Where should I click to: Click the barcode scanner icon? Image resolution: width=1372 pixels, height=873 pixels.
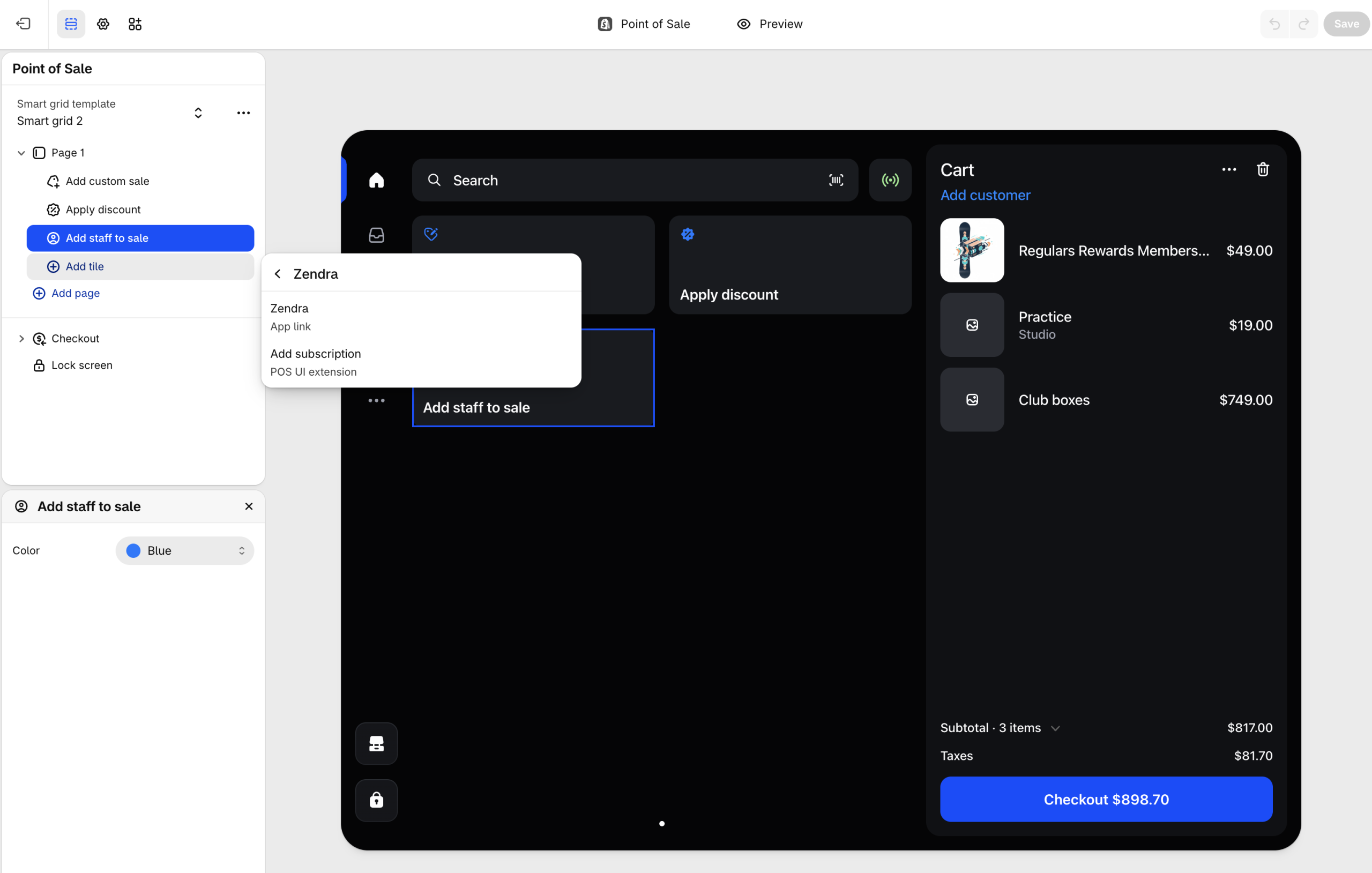tap(836, 180)
